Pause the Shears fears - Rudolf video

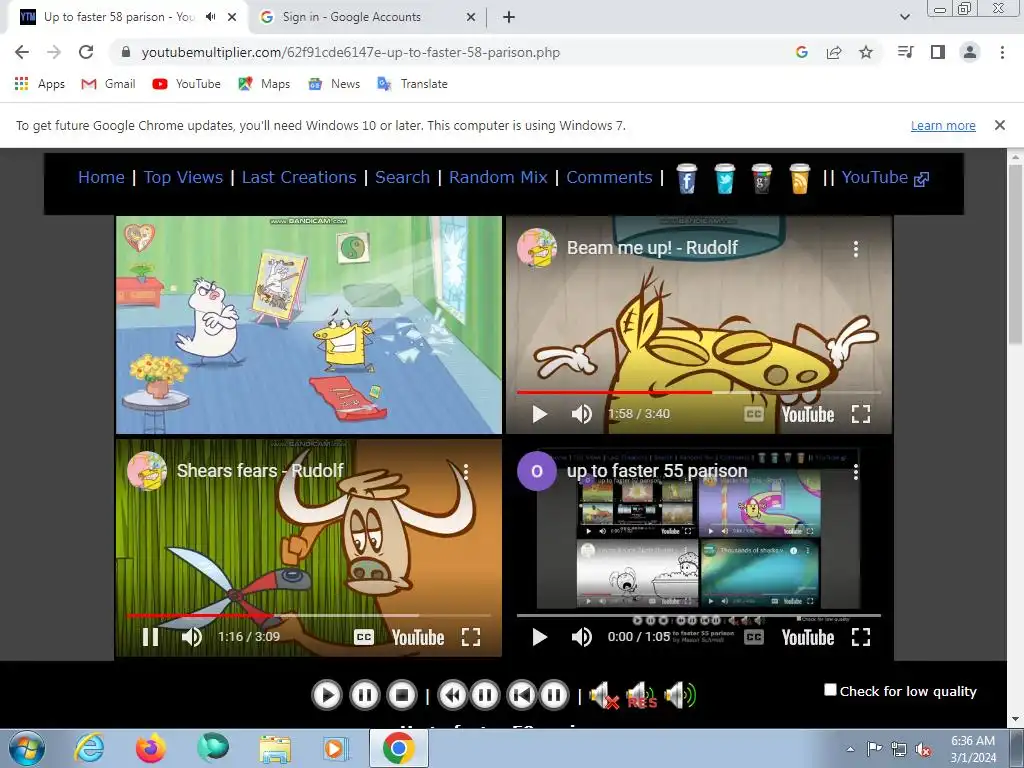tap(150, 637)
